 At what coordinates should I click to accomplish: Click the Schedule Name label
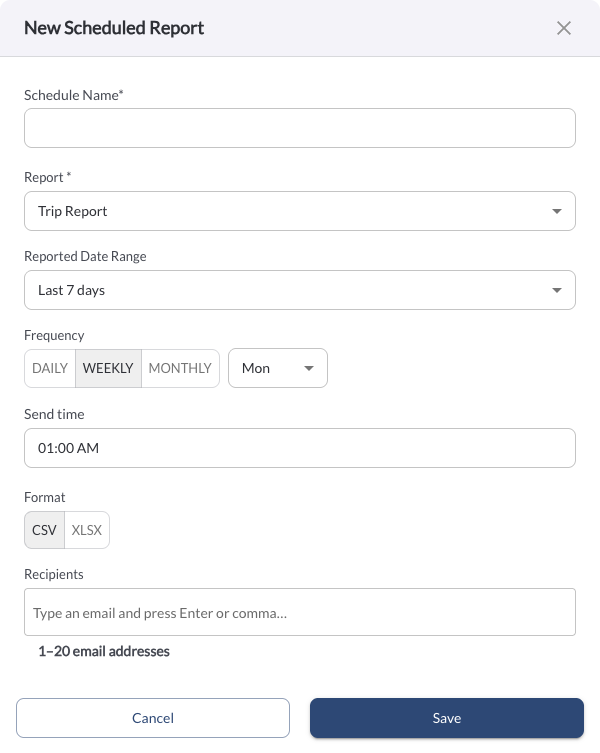(x=73, y=95)
